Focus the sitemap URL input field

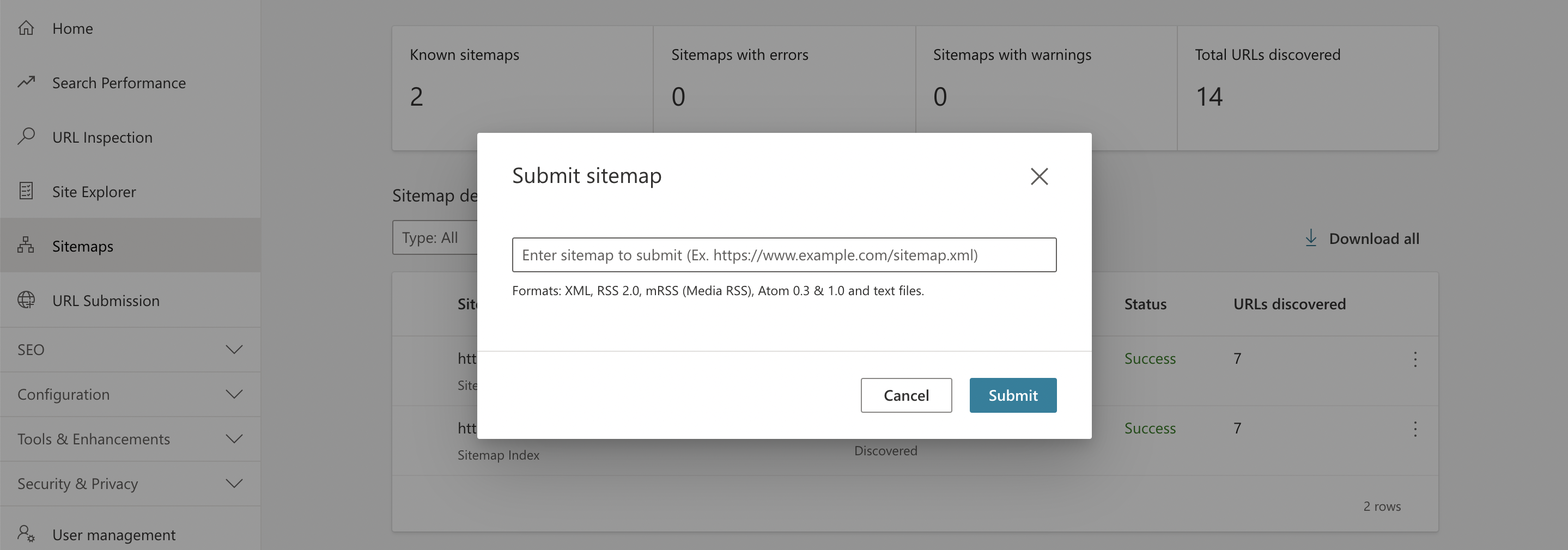784,255
